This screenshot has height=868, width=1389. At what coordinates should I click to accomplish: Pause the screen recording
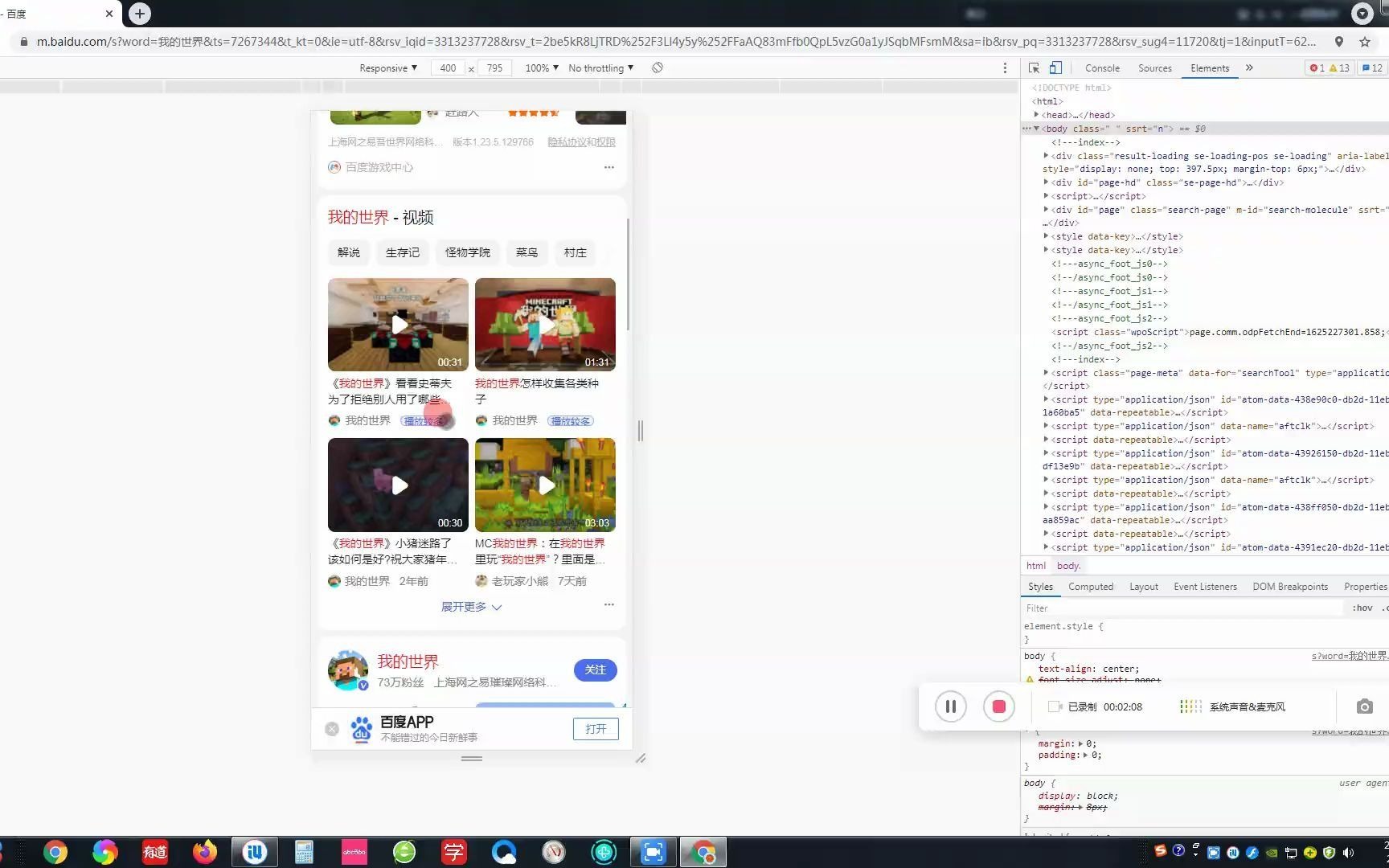click(x=951, y=706)
